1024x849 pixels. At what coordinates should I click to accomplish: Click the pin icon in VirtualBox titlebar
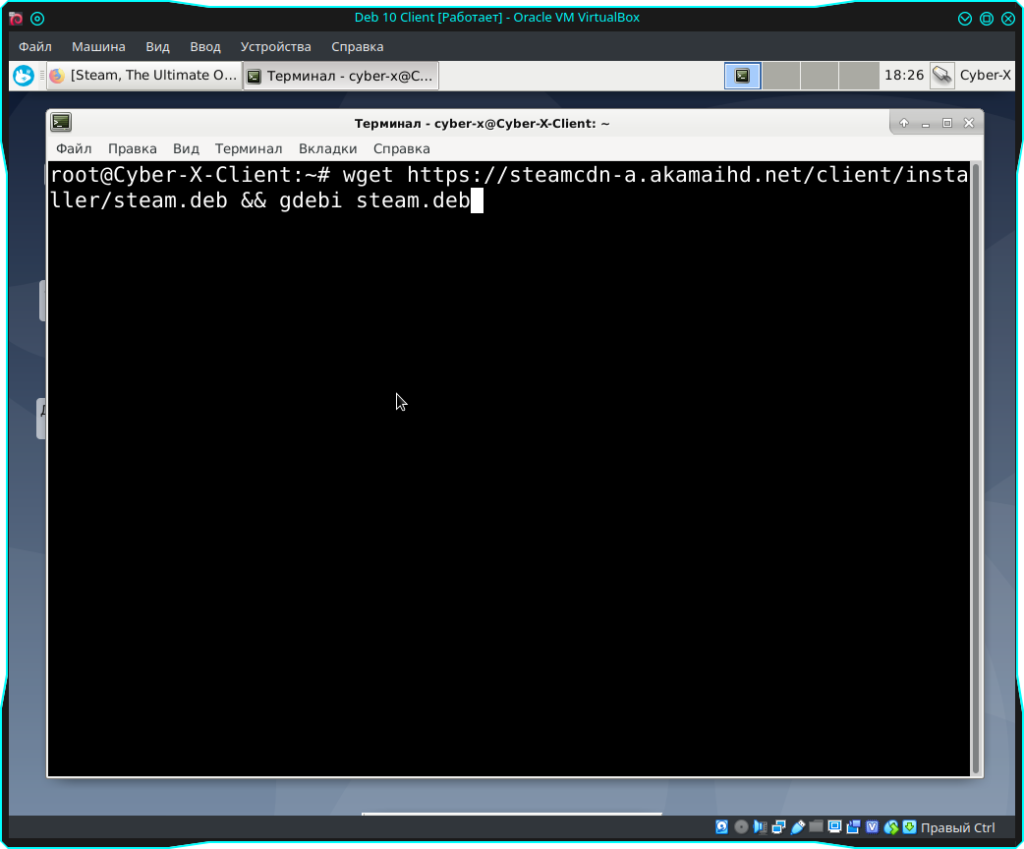pyautogui.click(x=37, y=18)
